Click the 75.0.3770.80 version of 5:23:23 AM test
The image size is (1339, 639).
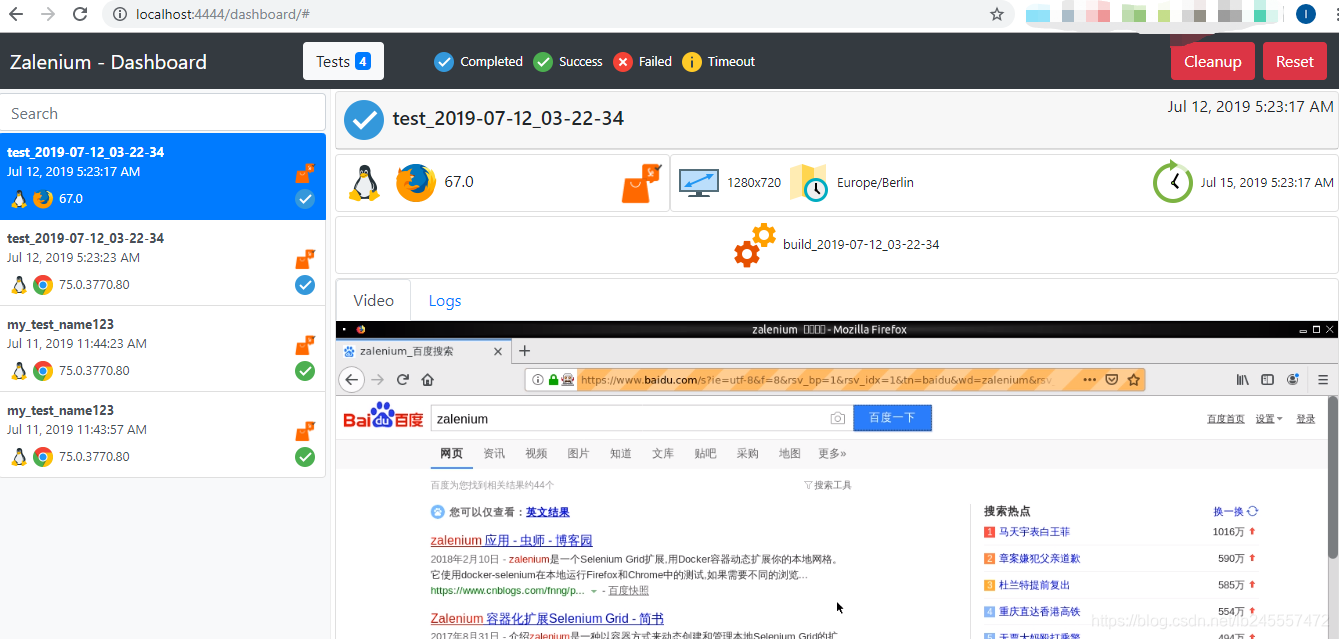[94, 285]
